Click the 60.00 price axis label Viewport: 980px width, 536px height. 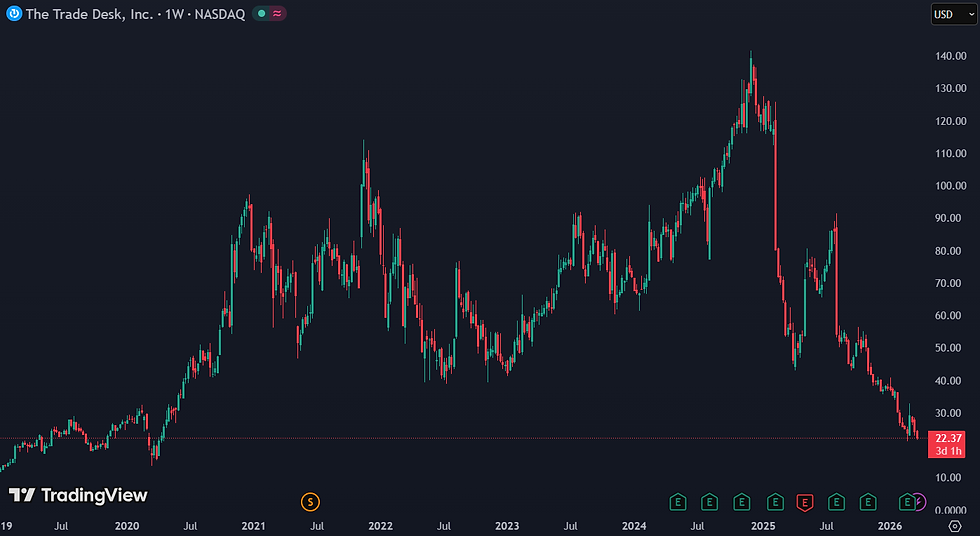point(948,316)
